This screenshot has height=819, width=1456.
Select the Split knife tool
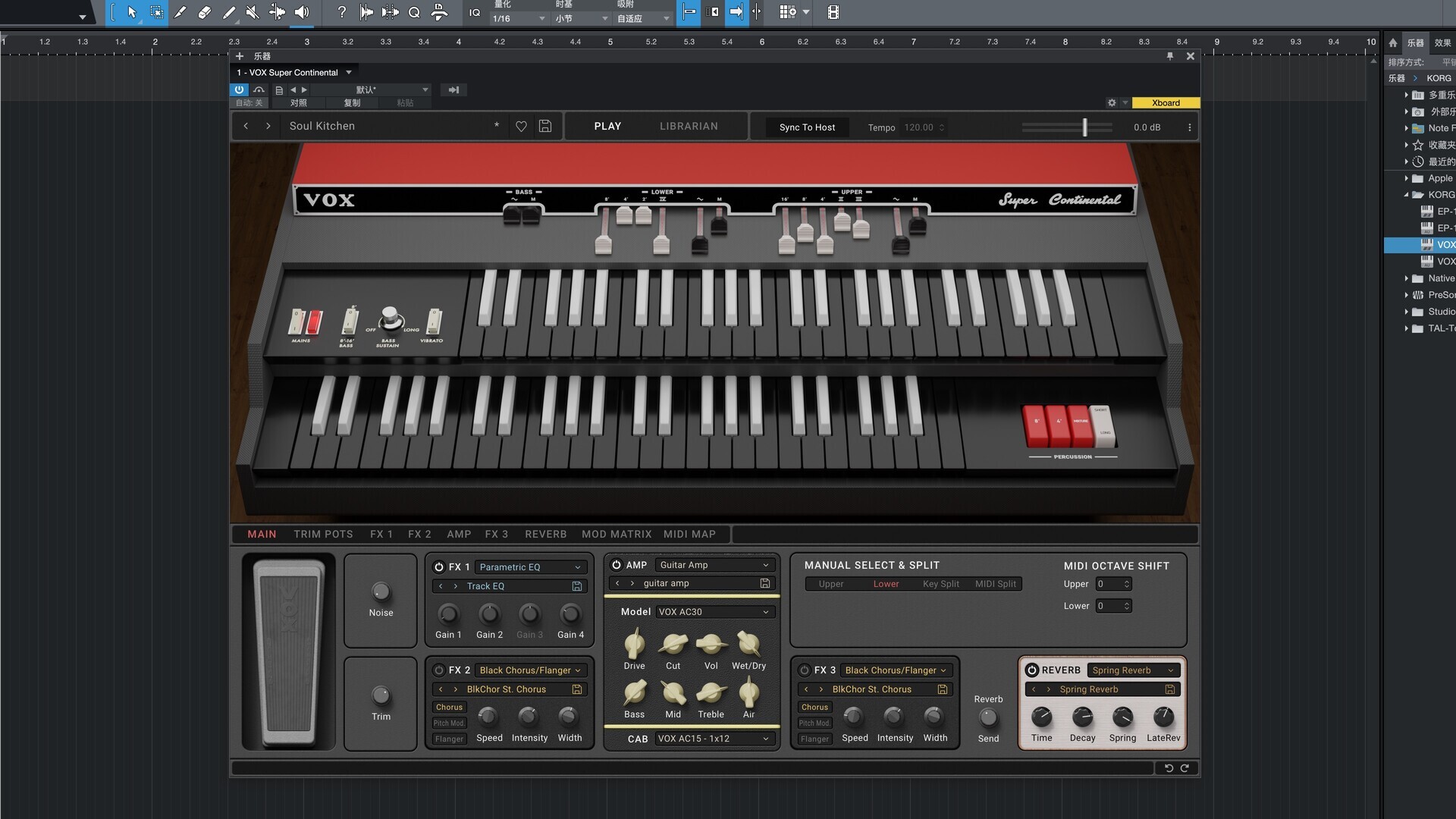(180, 12)
